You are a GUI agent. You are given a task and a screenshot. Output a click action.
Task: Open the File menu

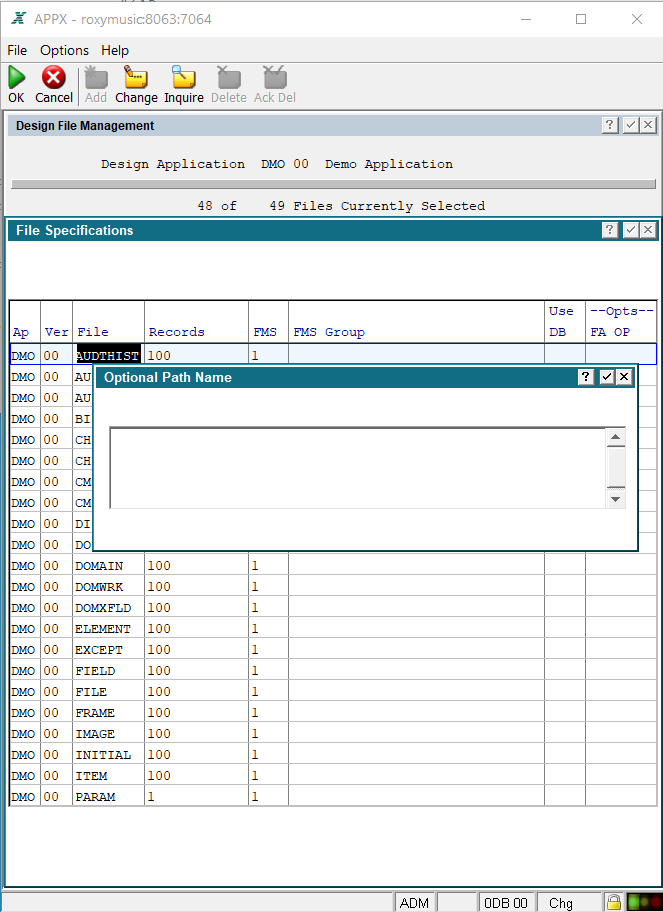pos(17,51)
